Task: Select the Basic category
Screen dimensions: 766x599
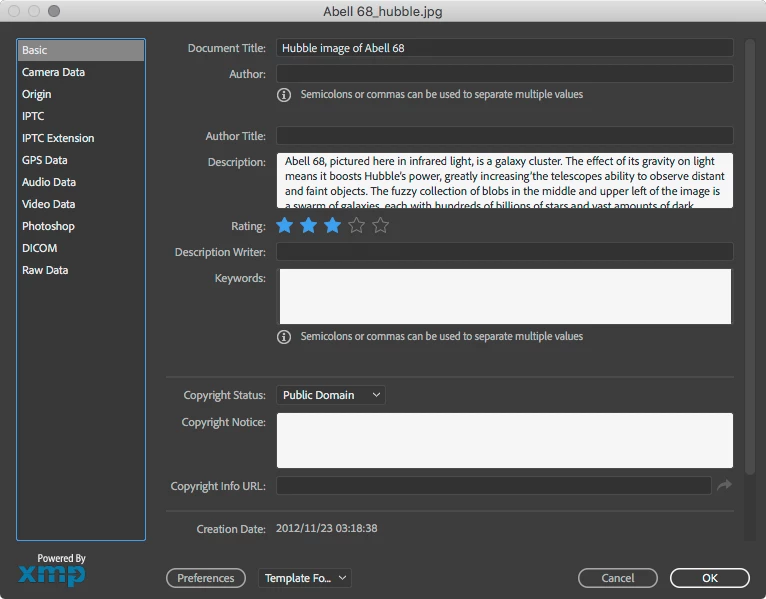Action: pyautogui.click(x=81, y=50)
